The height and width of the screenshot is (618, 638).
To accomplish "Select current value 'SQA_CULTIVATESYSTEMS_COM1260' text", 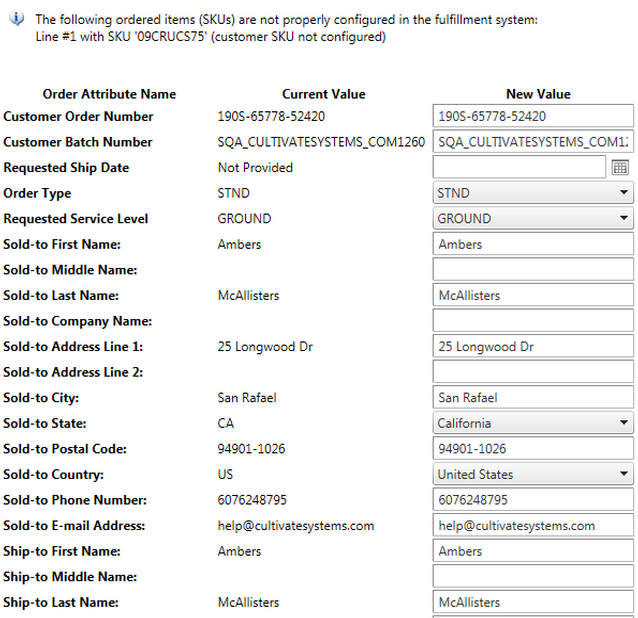I will pos(321,142).
